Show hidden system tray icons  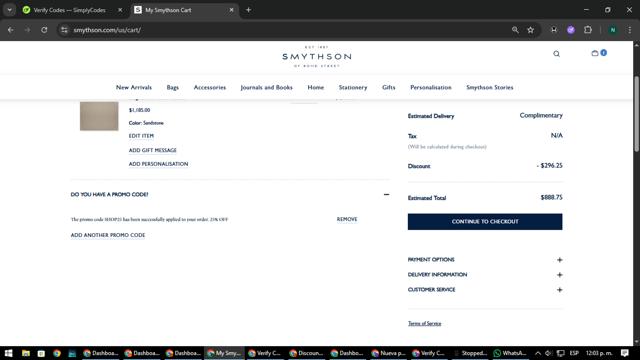[538, 353]
